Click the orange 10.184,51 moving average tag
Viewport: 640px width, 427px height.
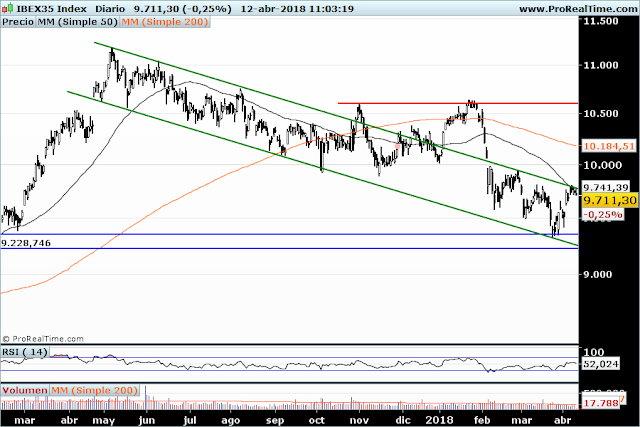pyautogui.click(x=609, y=146)
